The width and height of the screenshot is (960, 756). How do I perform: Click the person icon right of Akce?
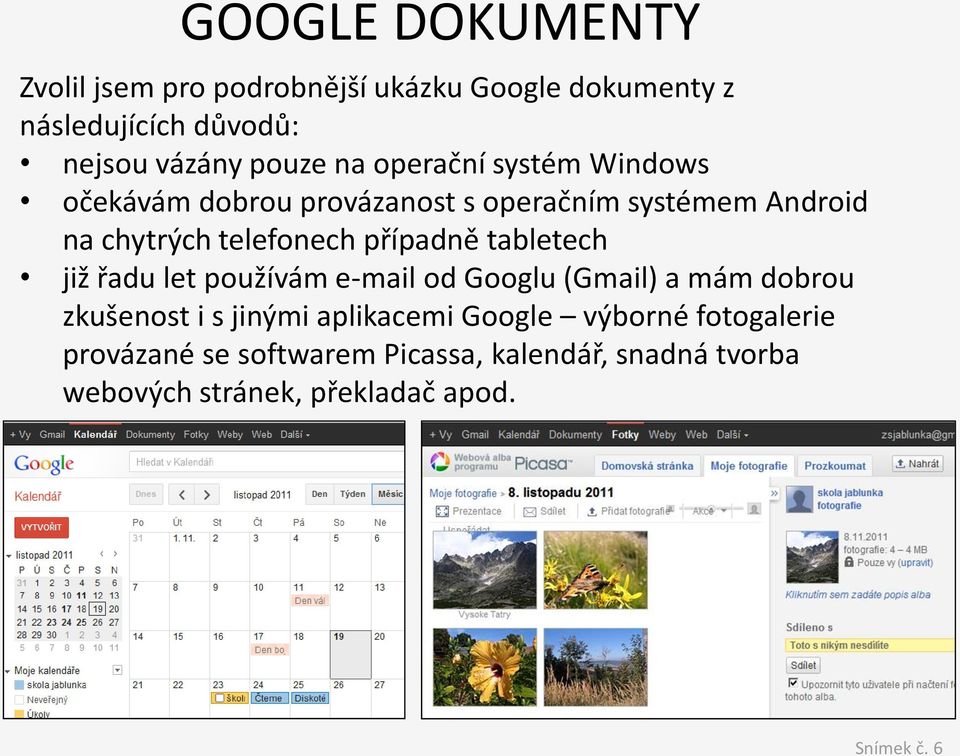coord(755,509)
